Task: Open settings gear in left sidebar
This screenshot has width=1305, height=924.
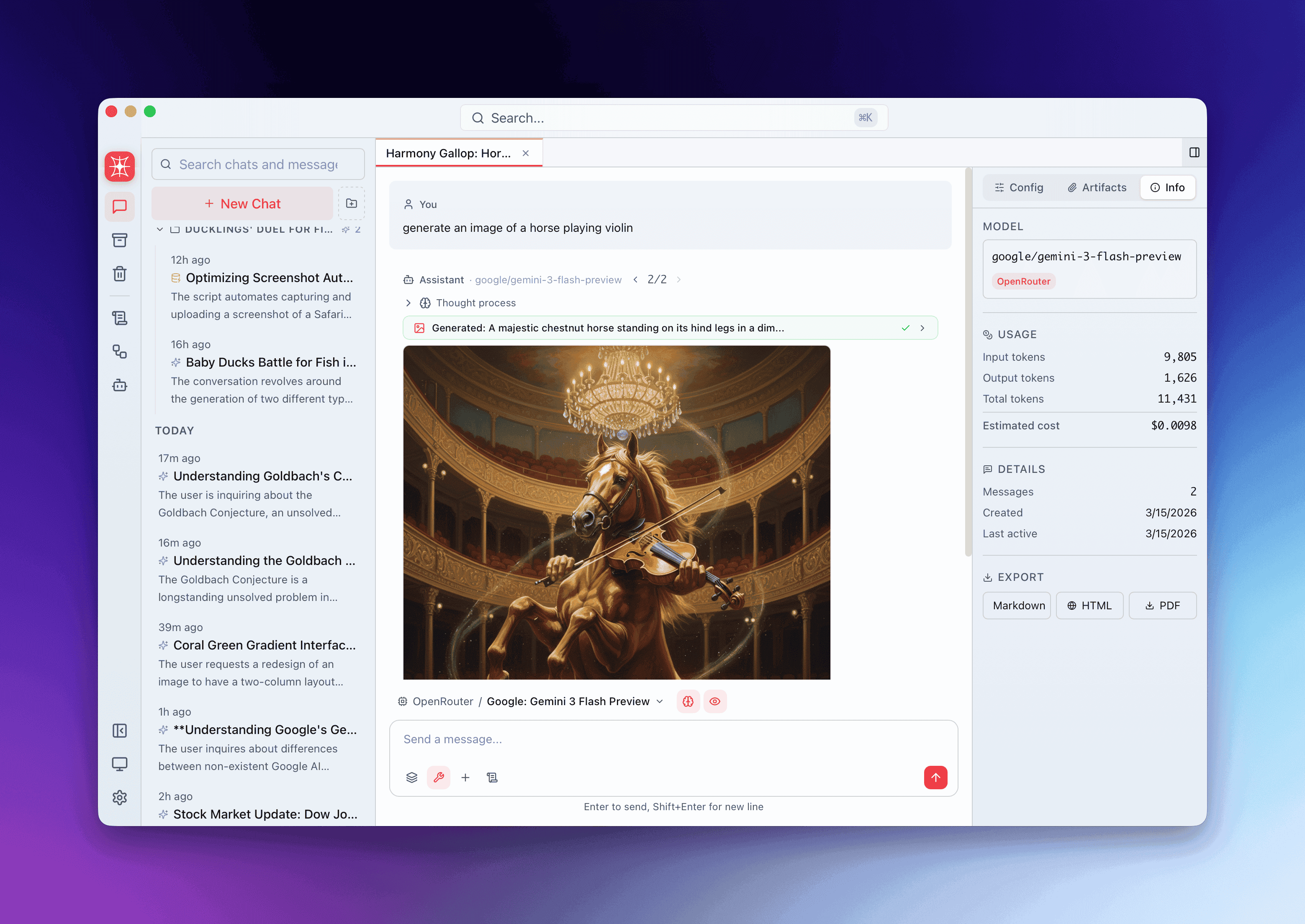Action: pos(119,797)
